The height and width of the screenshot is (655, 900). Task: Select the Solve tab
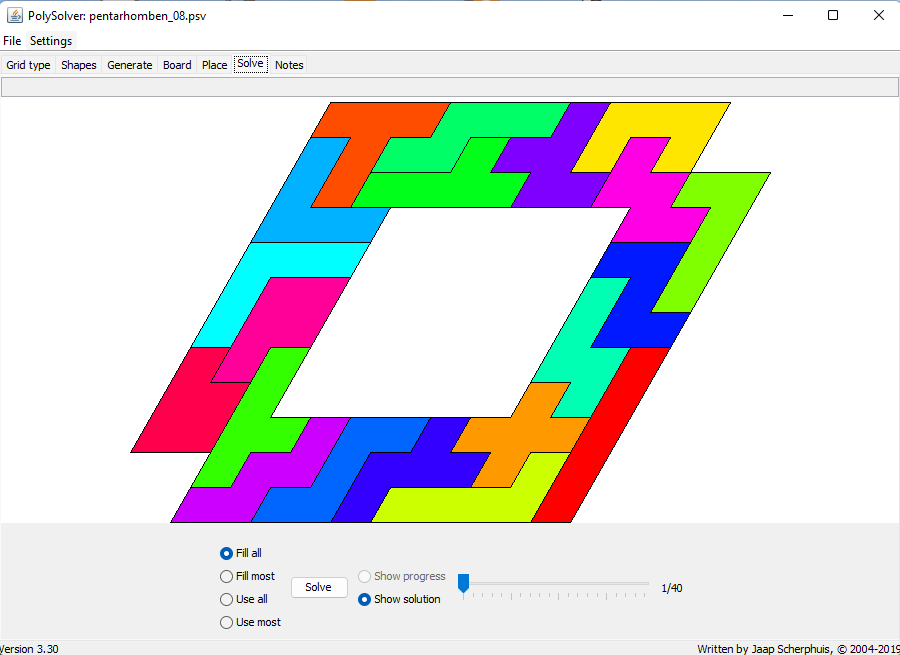pyautogui.click(x=250, y=64)
